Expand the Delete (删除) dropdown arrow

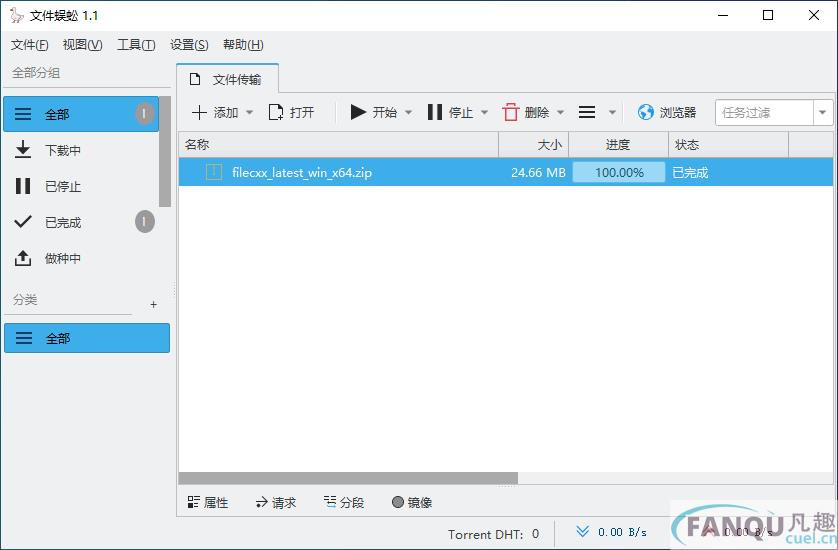point(561,113)
